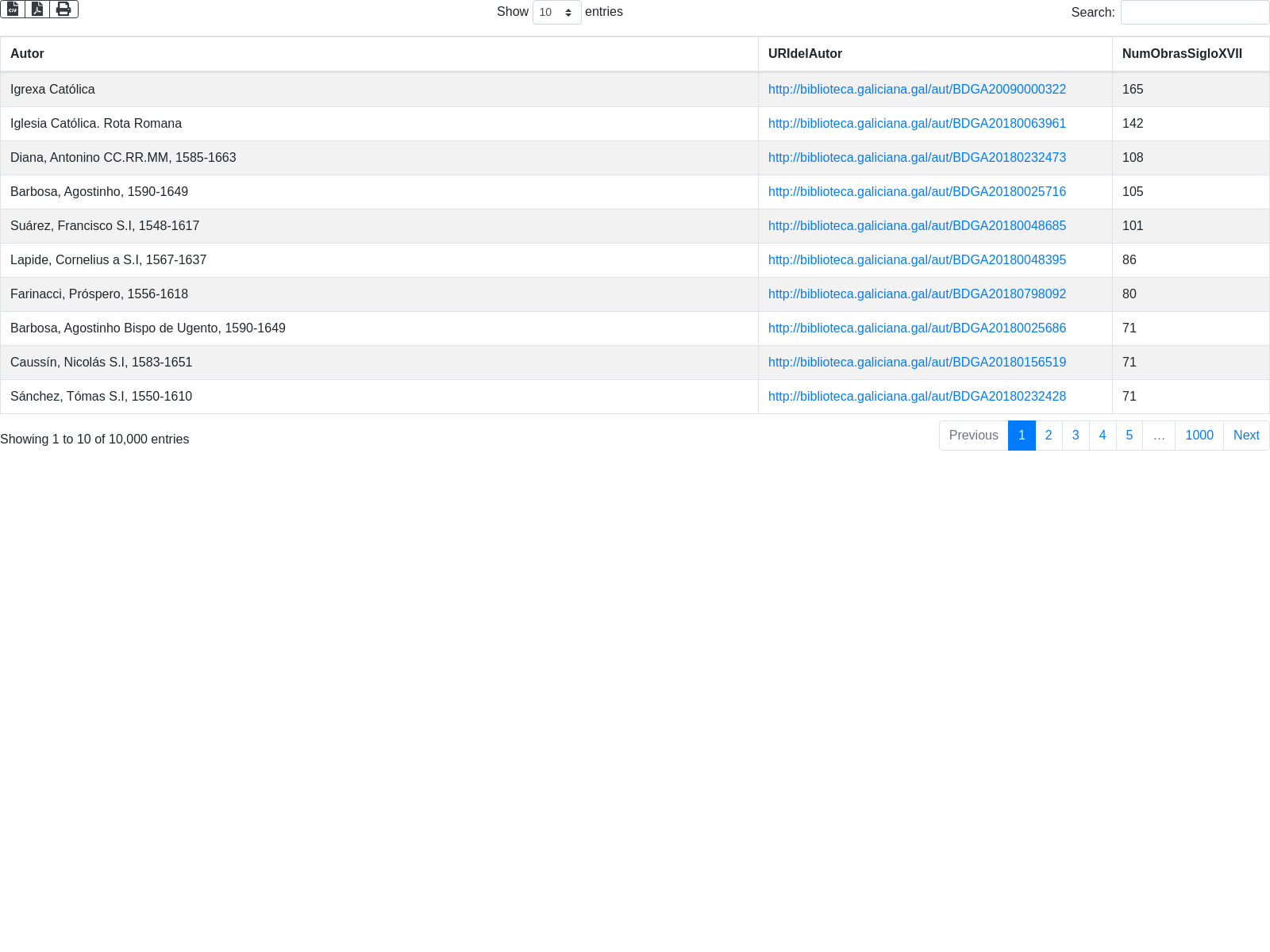Open the entries-per-page dropdown
The height and width of the screenshot is (952, 1270).
(556, 13)
